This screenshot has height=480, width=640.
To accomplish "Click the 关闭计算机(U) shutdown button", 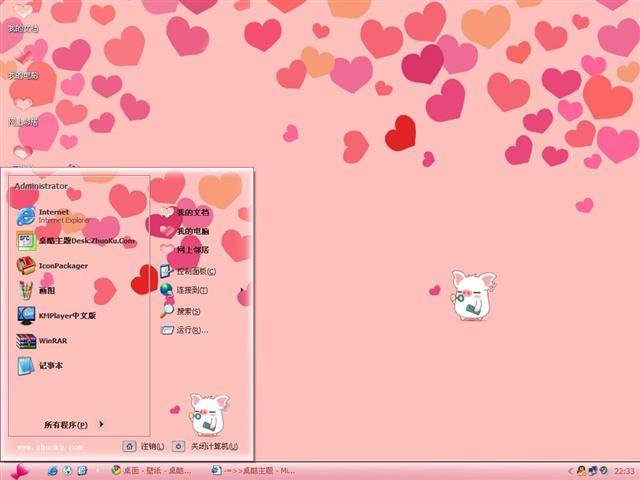I will (x=205, y=447).
